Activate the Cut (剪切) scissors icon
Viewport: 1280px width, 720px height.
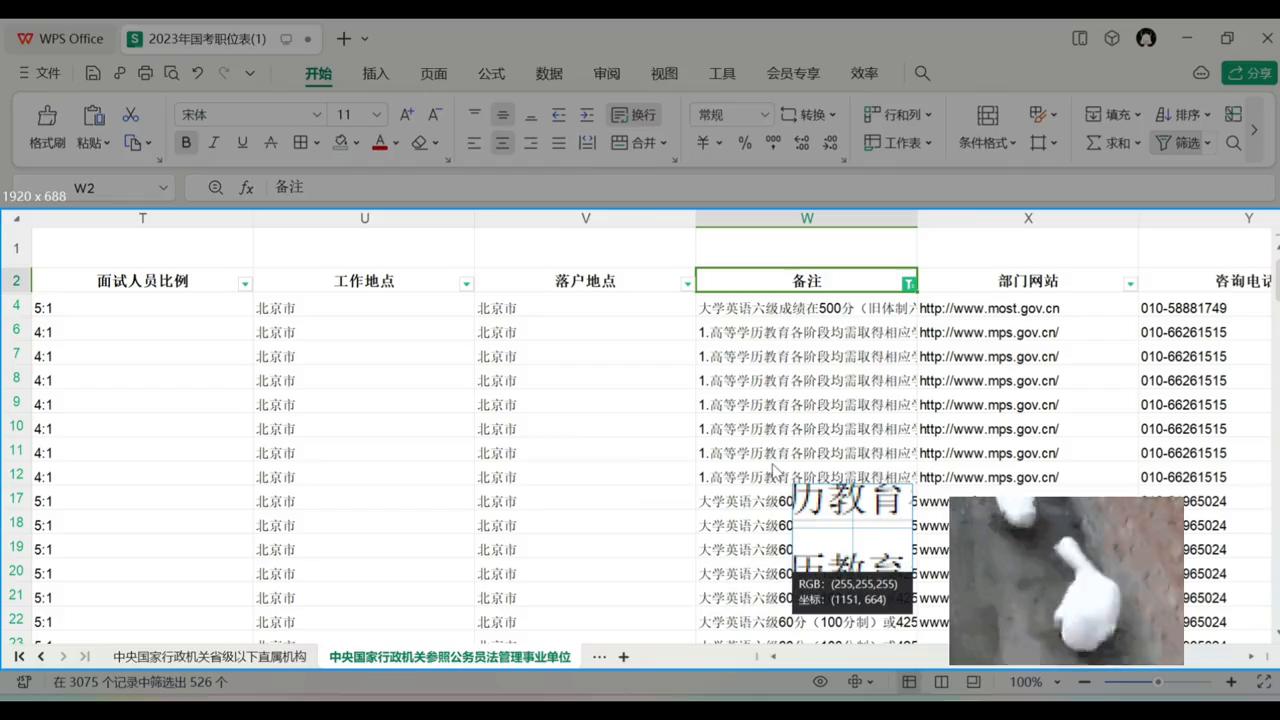pyautogui.click(x=131, y=113)
